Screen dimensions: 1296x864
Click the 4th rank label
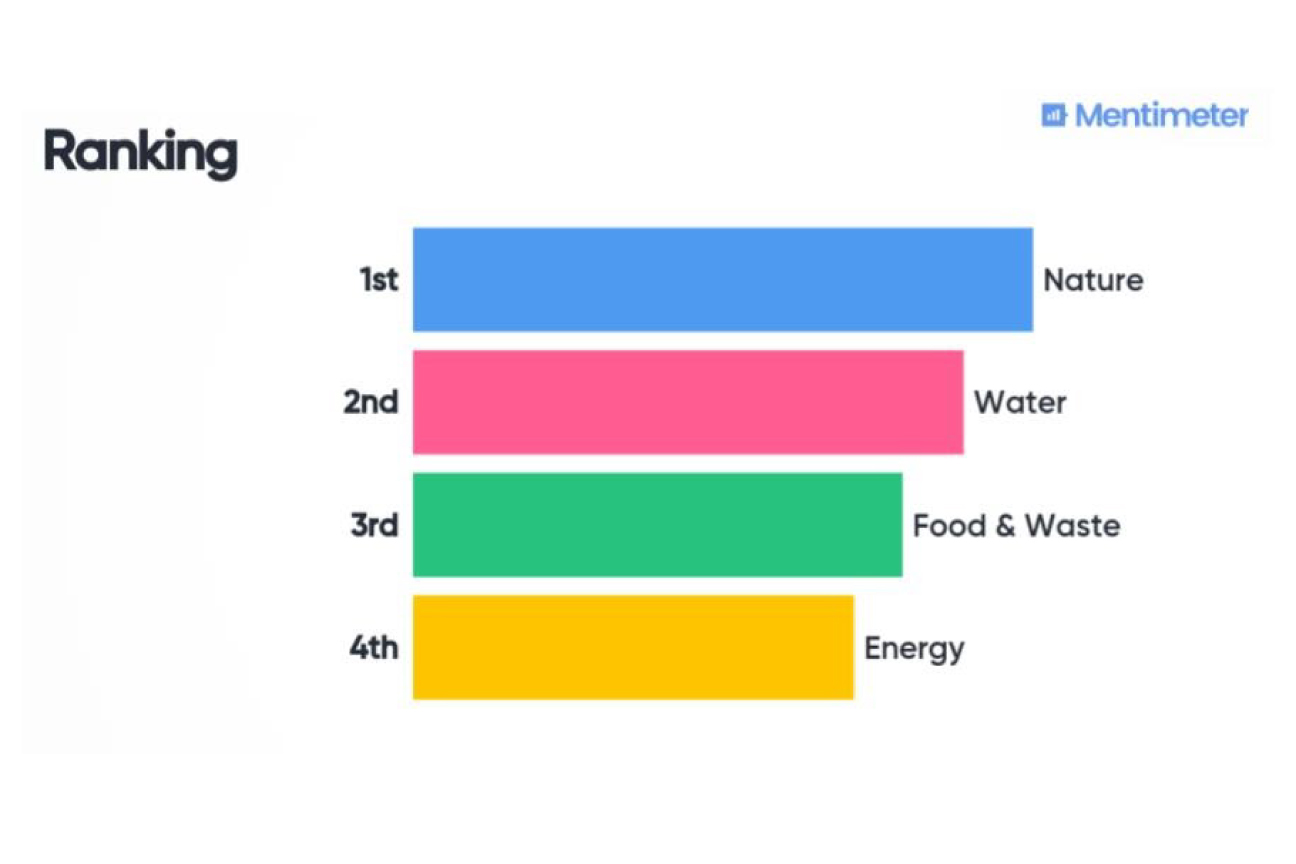tap(373, 648)
